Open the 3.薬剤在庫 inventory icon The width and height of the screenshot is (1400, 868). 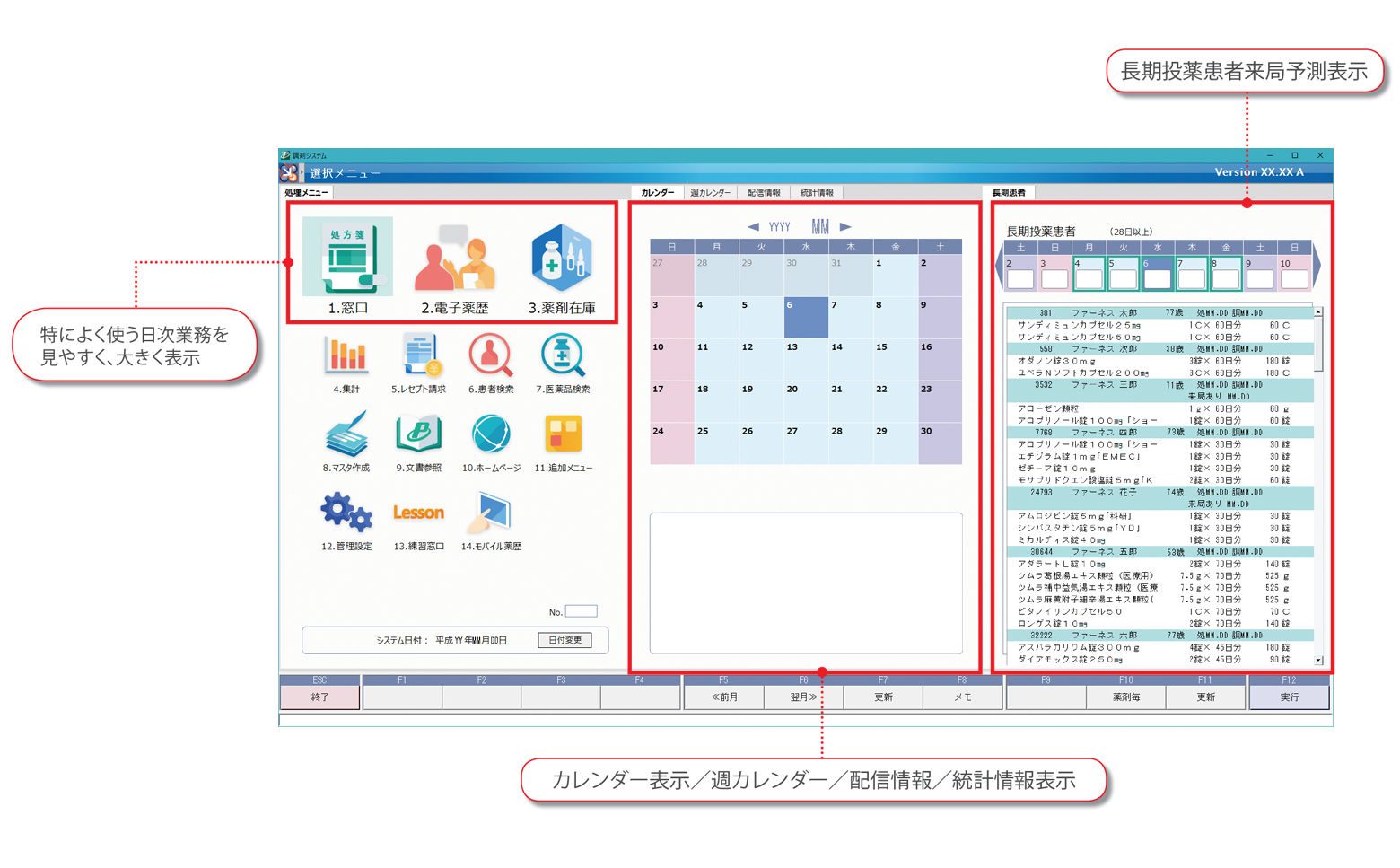pyautogui.click(x=562, y=259)
